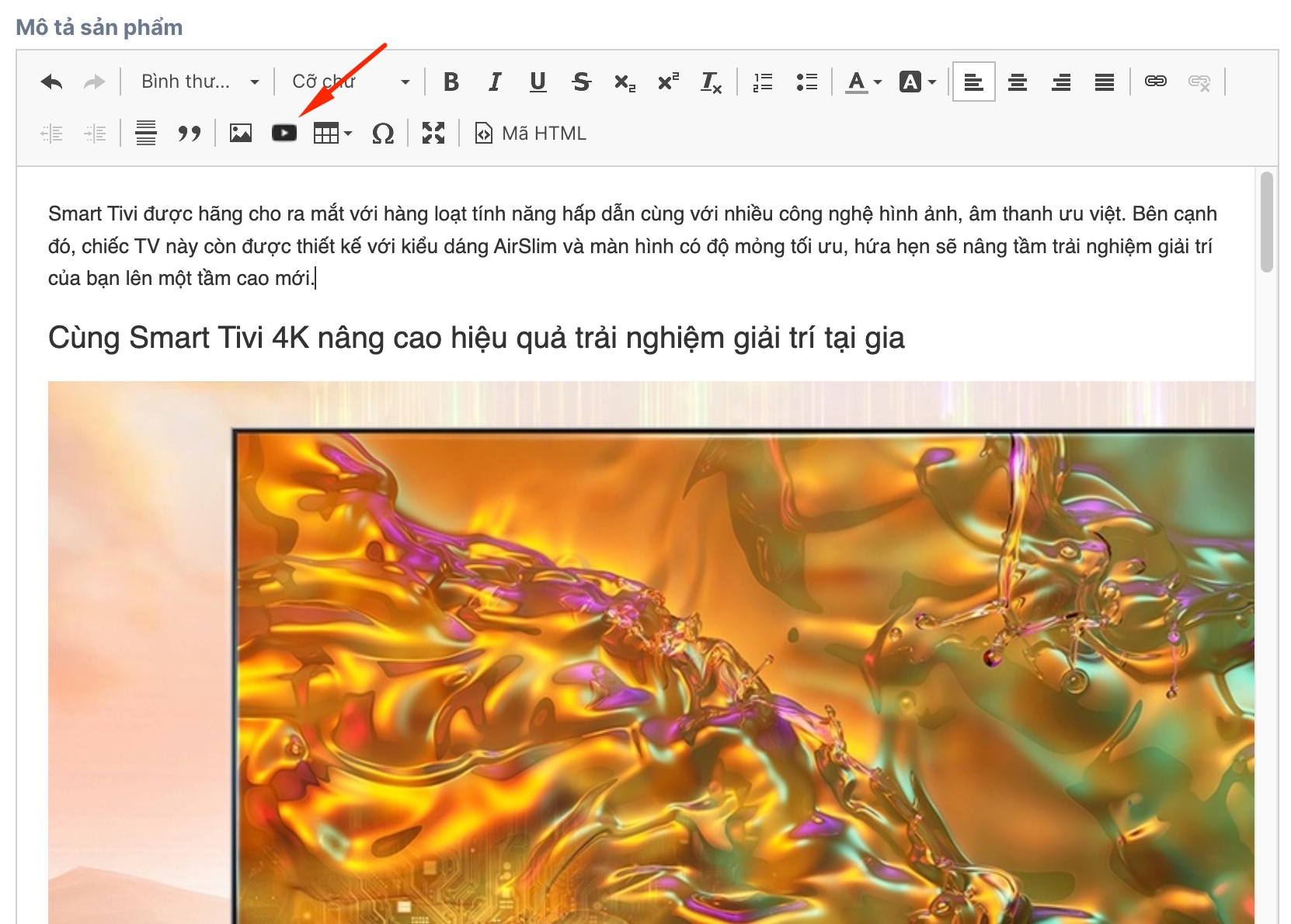The image size is (1291, 924).
Task: Center align the paragraph
Action: tap(1018, 82)
